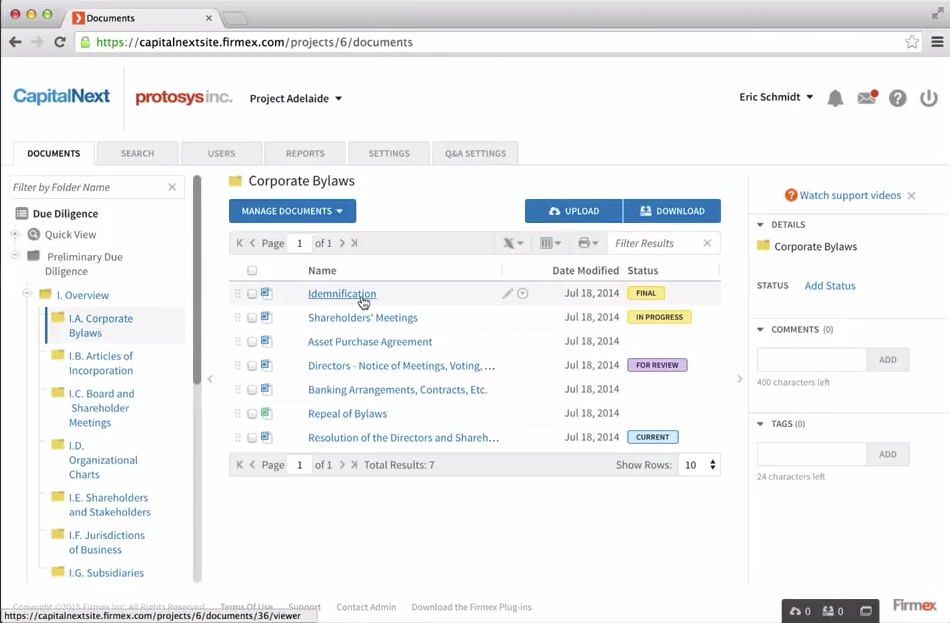Click the edit pencil on Idemnification row
This screenshot has height=623, width=950.
coord(507,293)
